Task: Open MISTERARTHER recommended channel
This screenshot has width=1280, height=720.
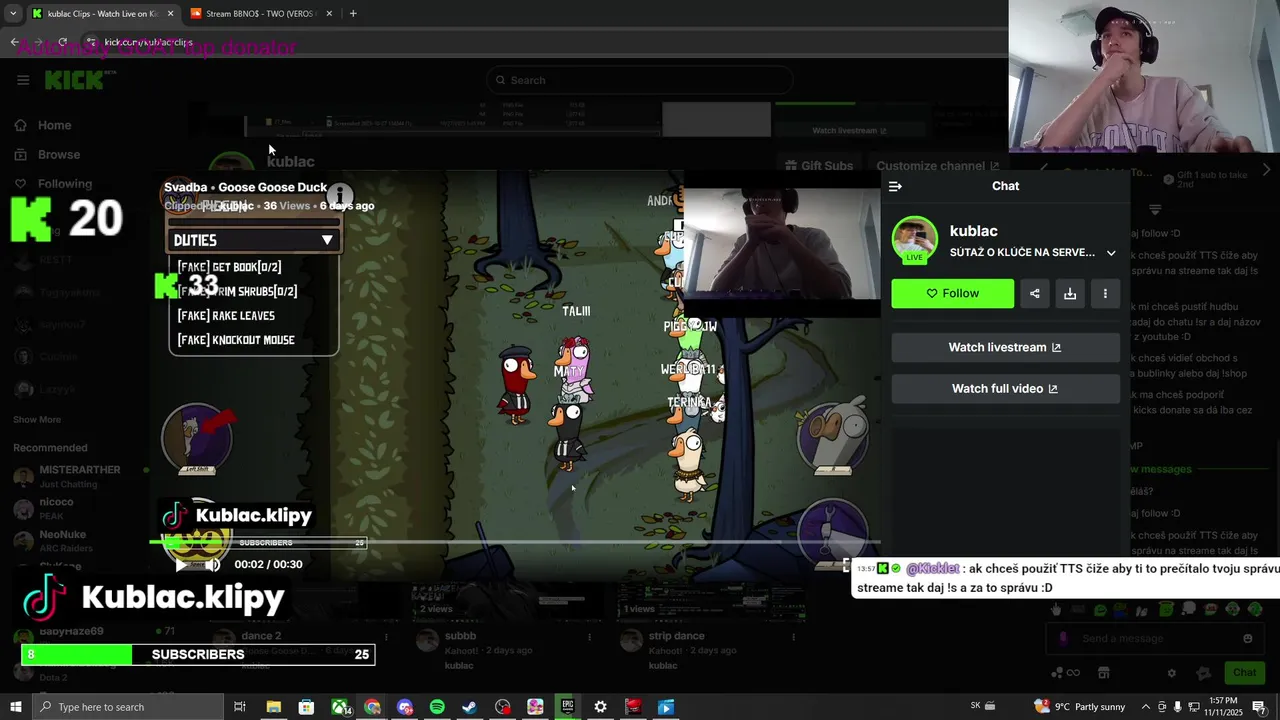Action: tap(80, 476)
